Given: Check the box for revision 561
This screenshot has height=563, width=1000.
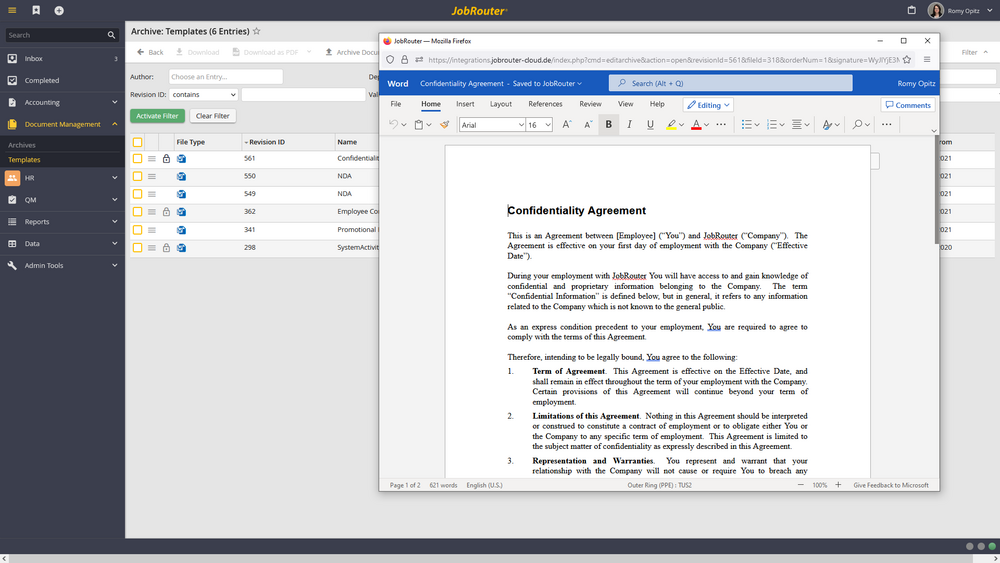Looking at the screenshot, I should tap(137, 158).
